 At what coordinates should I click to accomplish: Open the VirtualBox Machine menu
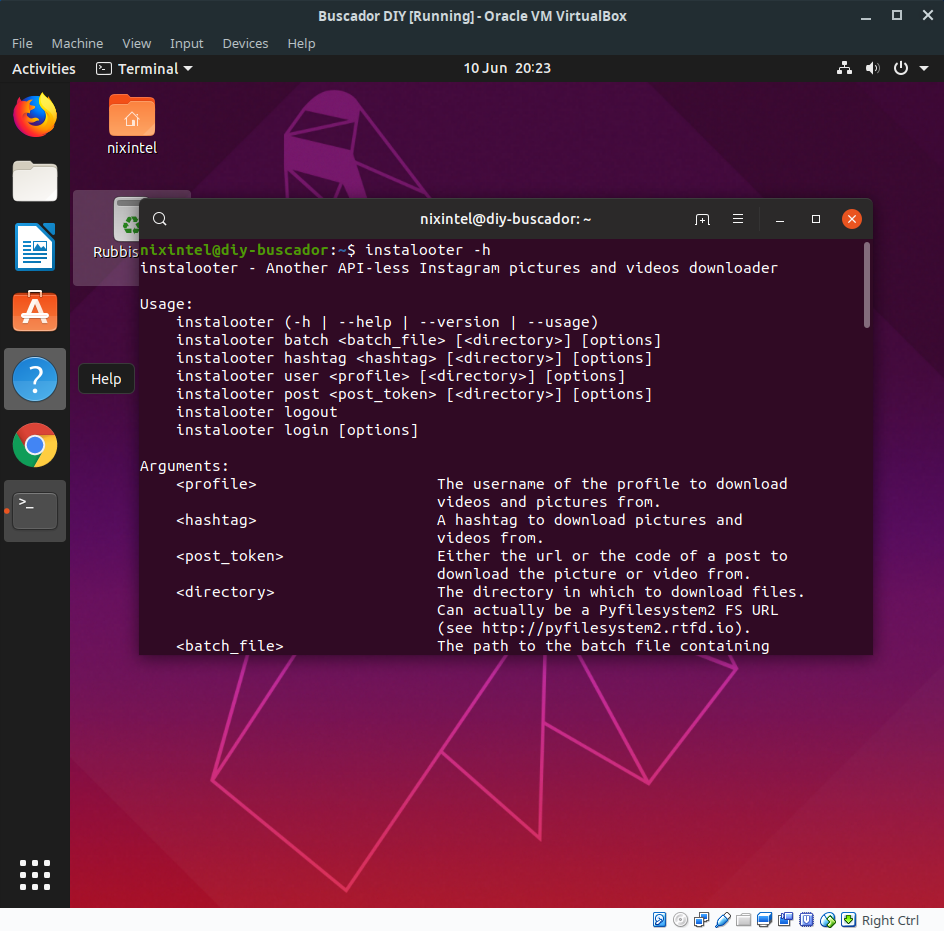coord(77,43)
